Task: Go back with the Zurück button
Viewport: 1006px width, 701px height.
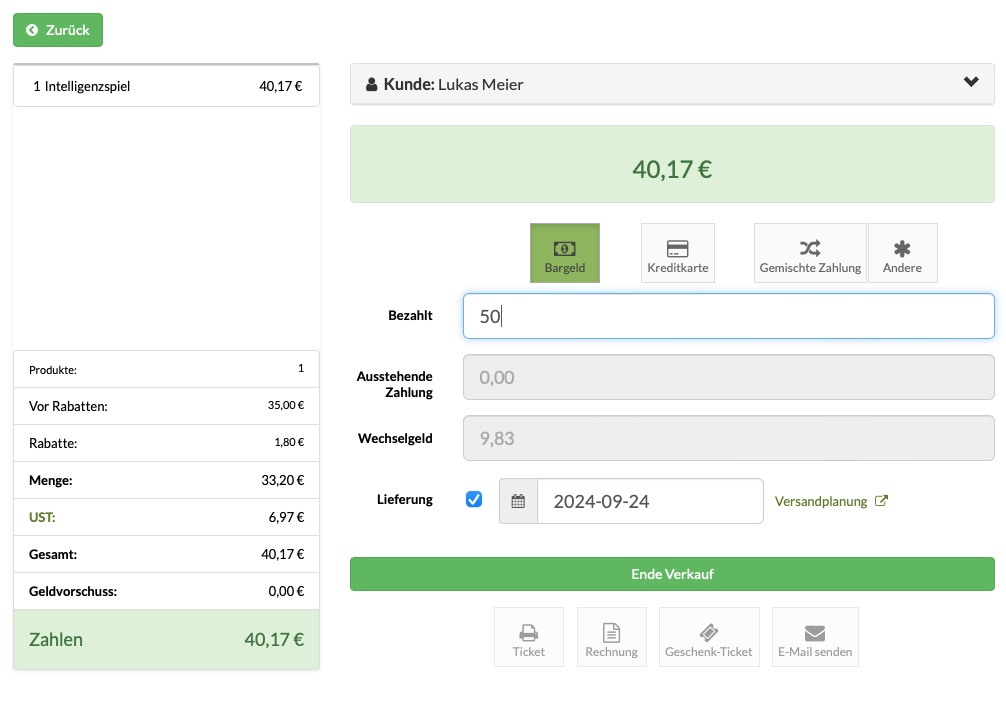Action: 58,30
